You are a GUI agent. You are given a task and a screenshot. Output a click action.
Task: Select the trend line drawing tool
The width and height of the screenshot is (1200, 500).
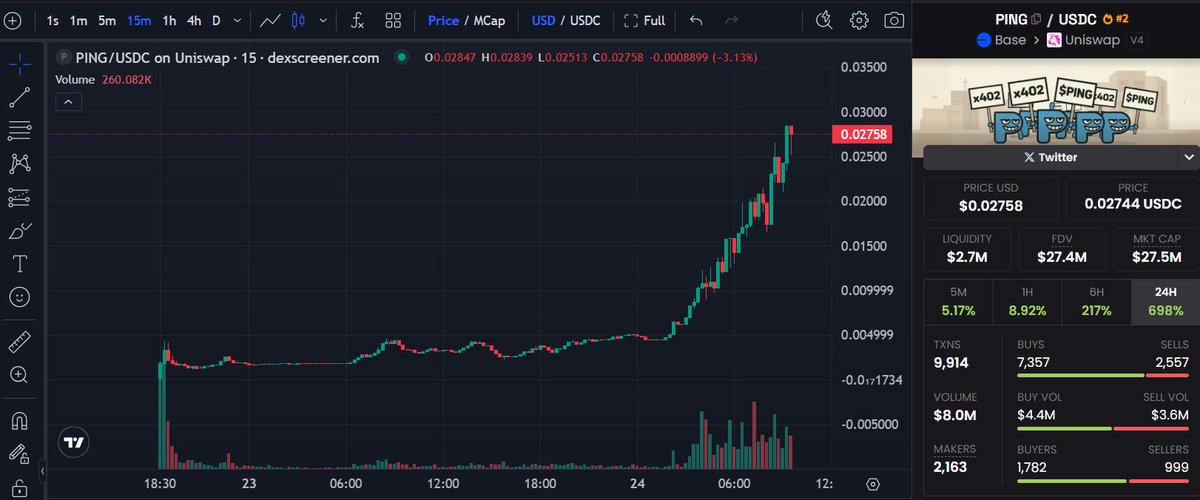pyautogui.click(x=19, y=97)
